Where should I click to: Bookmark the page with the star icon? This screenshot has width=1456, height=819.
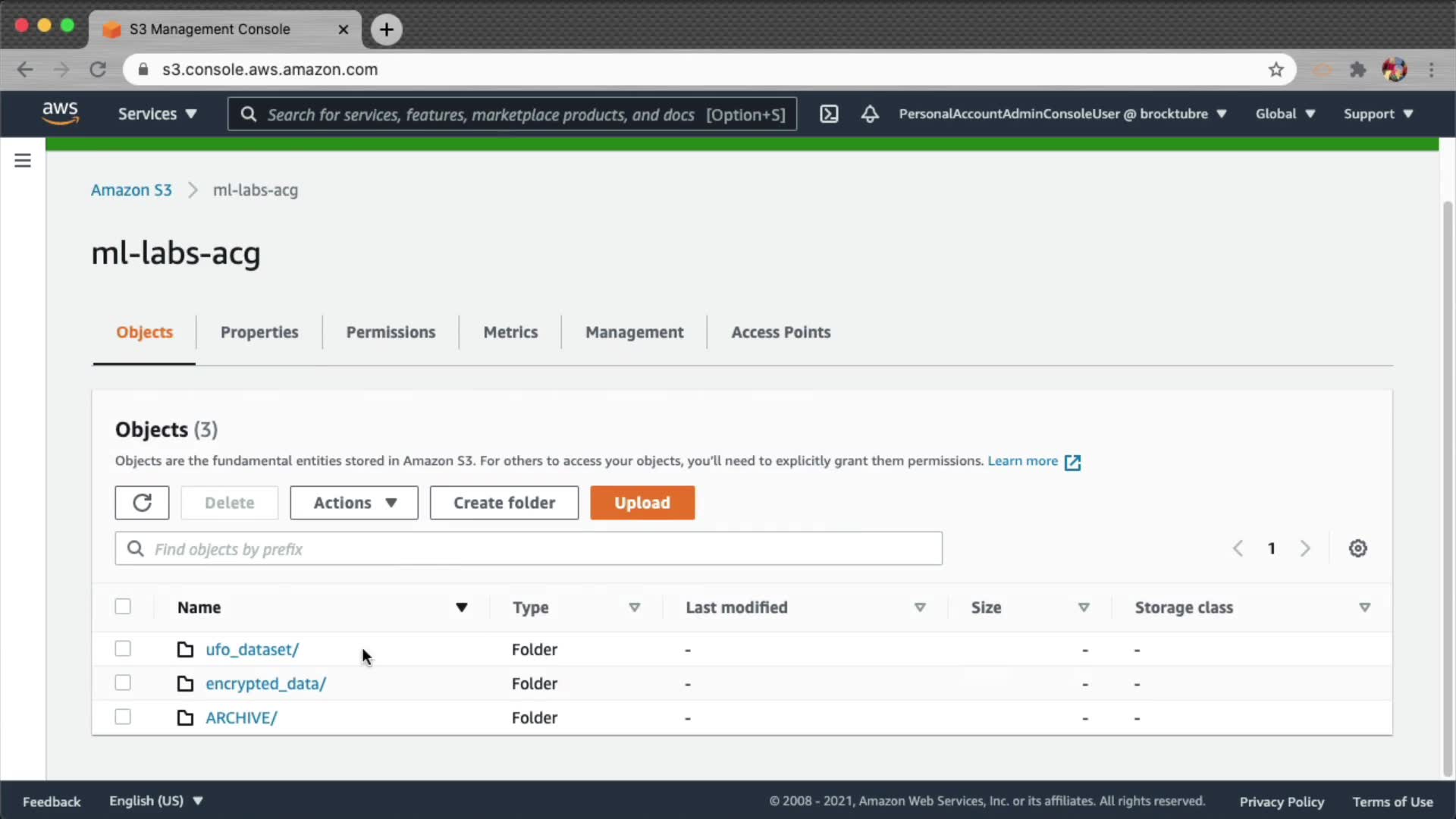click(x=1276, y=70)
